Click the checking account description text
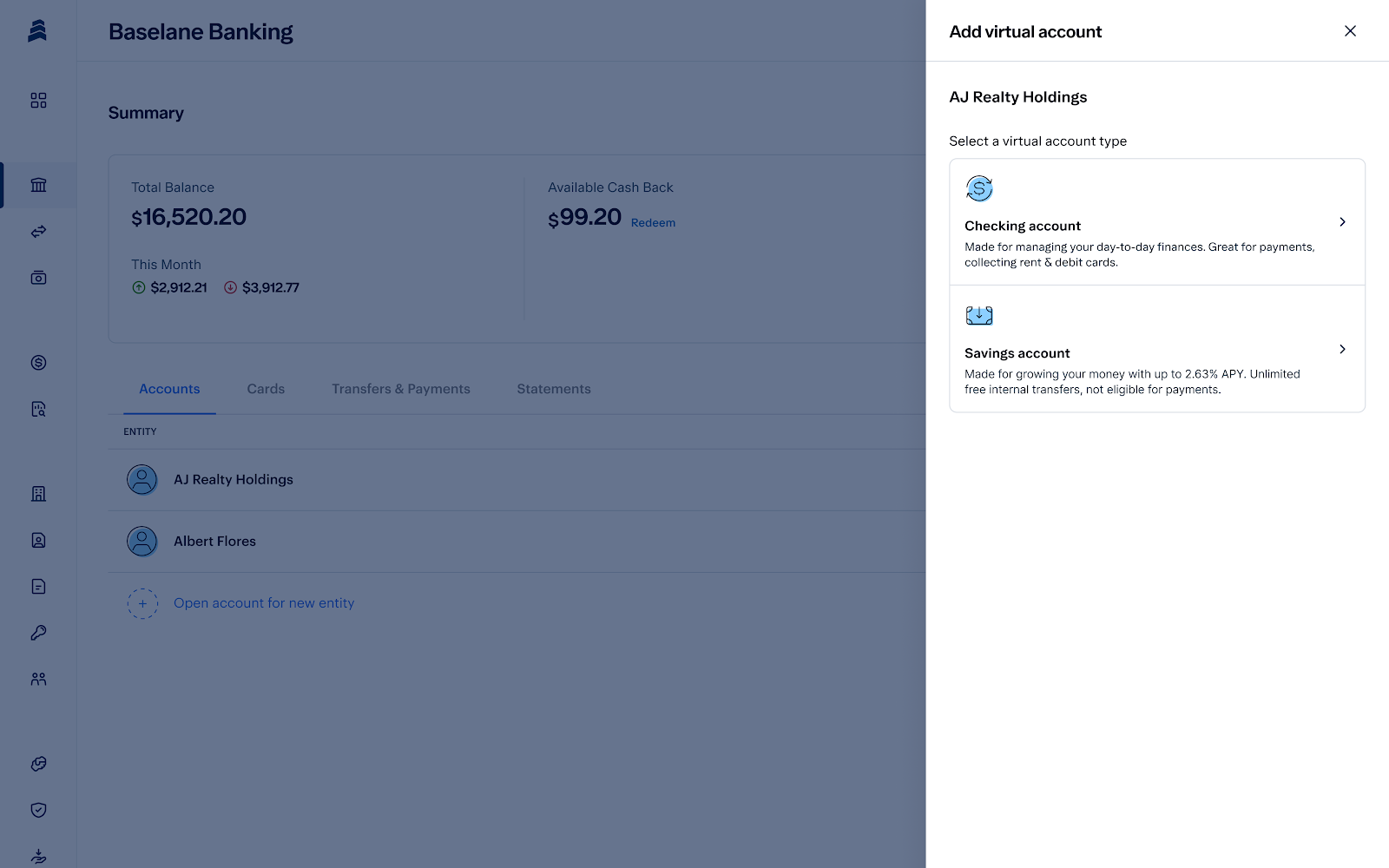Screen dimensions: 1389x868 click(1140, 254)
